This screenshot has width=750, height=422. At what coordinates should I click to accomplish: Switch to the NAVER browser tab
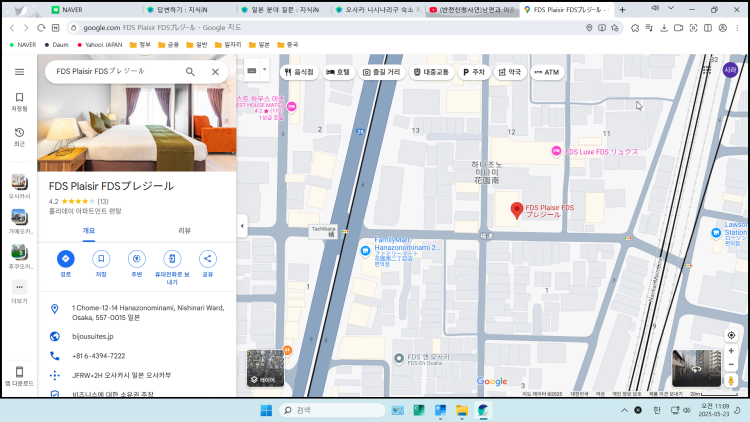[94, 10]
